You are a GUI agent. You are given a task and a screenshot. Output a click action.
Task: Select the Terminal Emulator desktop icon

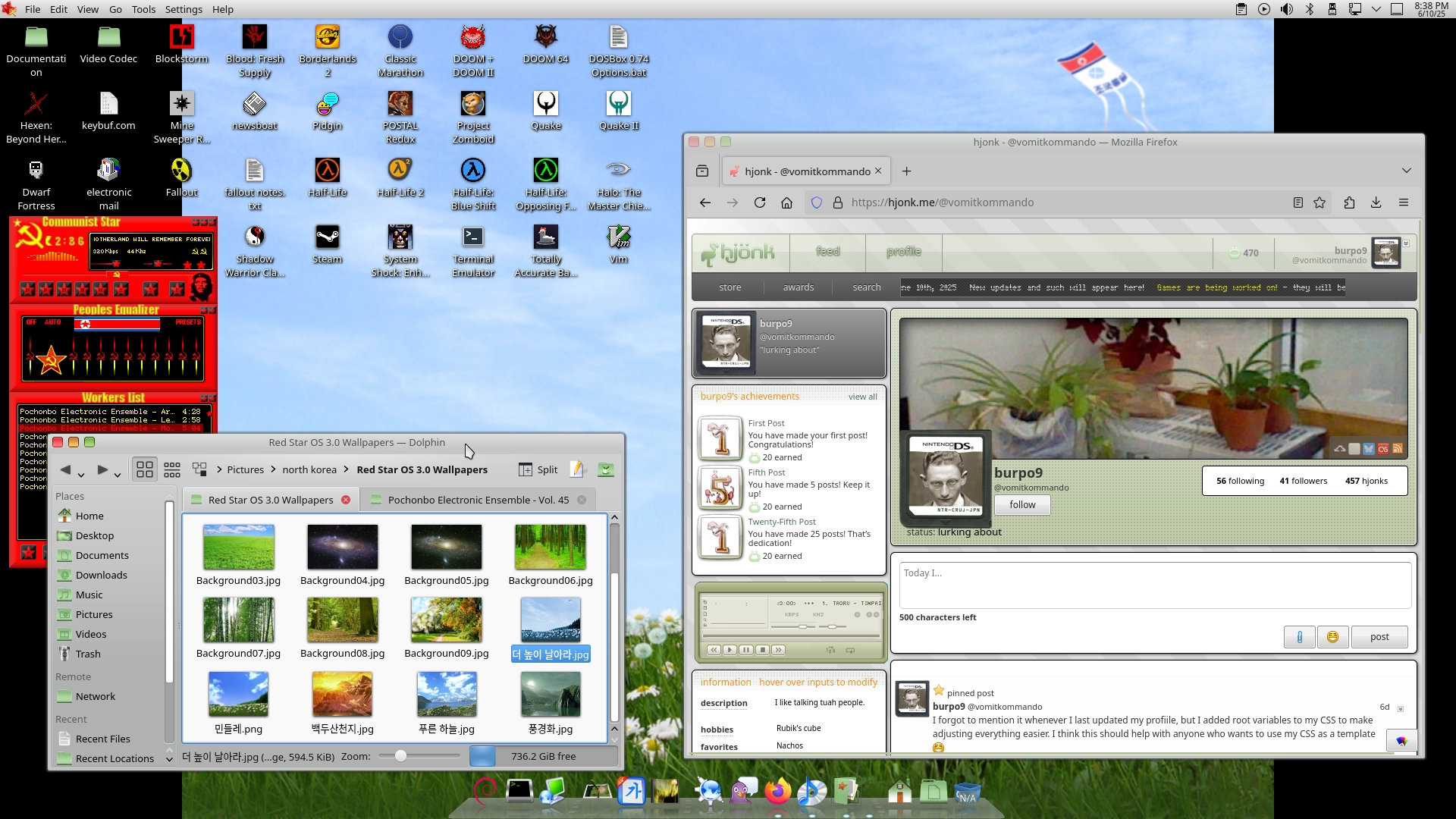coord(473,252)
